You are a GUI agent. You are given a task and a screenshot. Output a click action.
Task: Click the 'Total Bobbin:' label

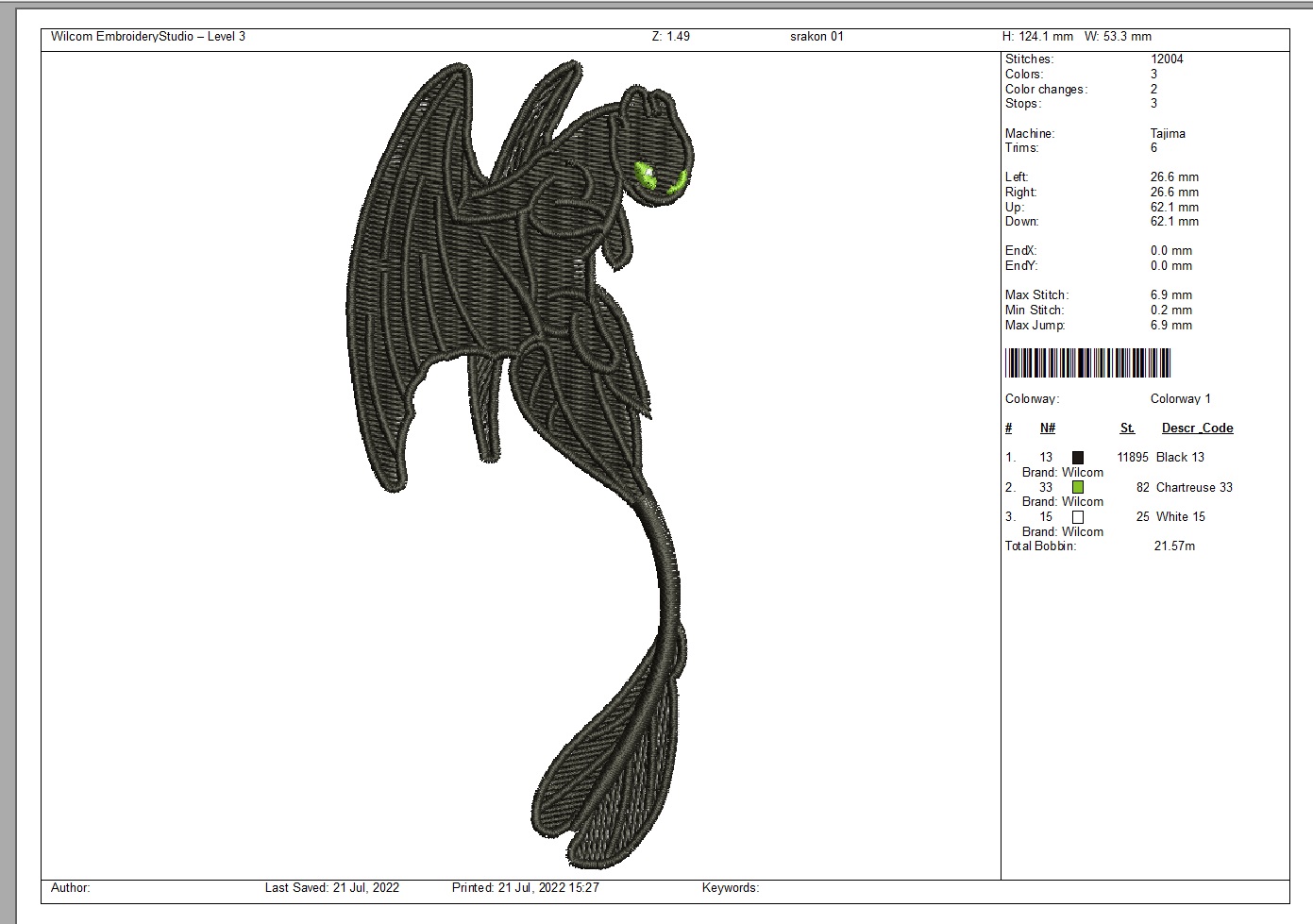tap(1040, 546)
